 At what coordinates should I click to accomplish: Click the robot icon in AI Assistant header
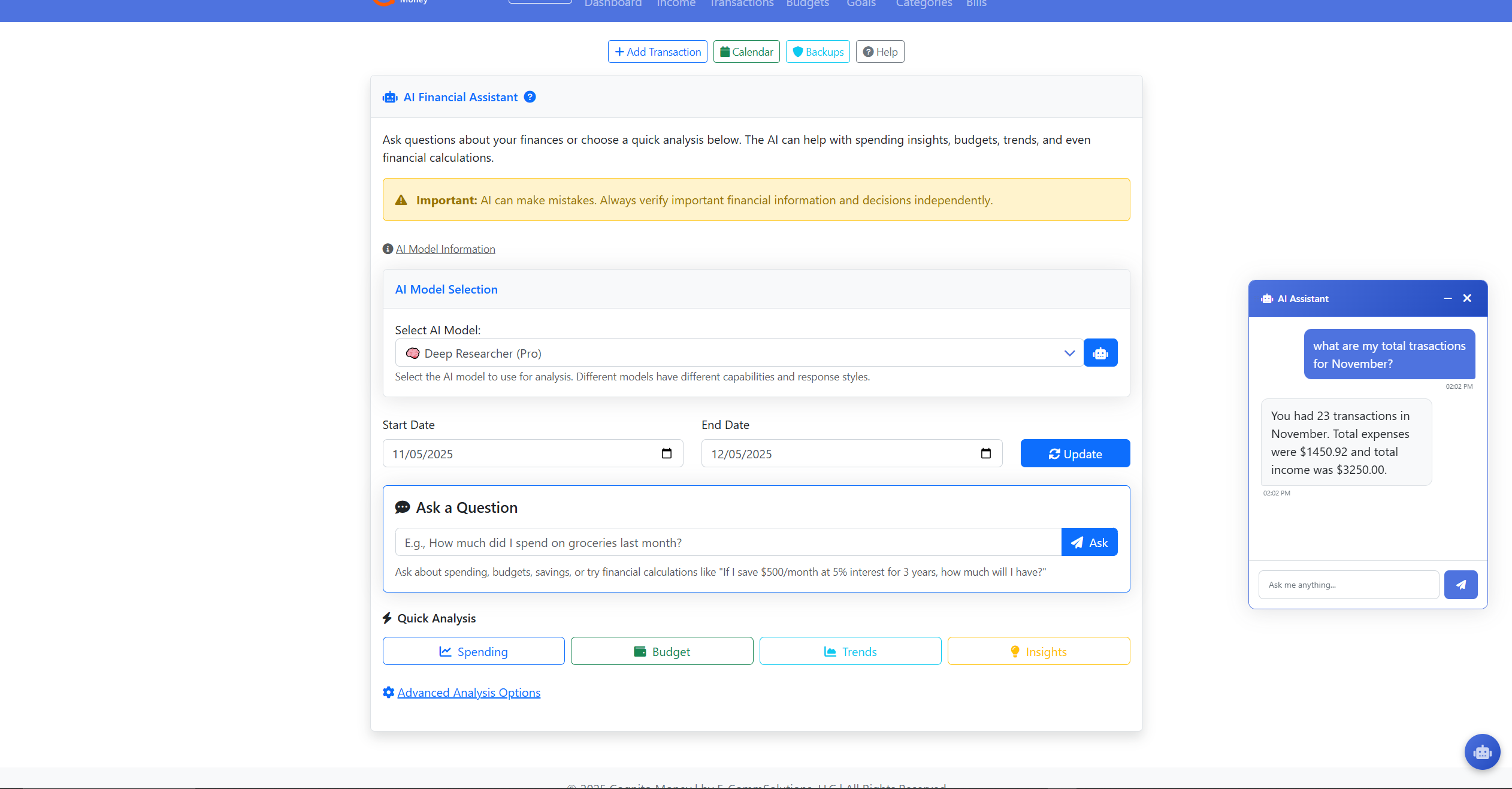(1266, 298)
